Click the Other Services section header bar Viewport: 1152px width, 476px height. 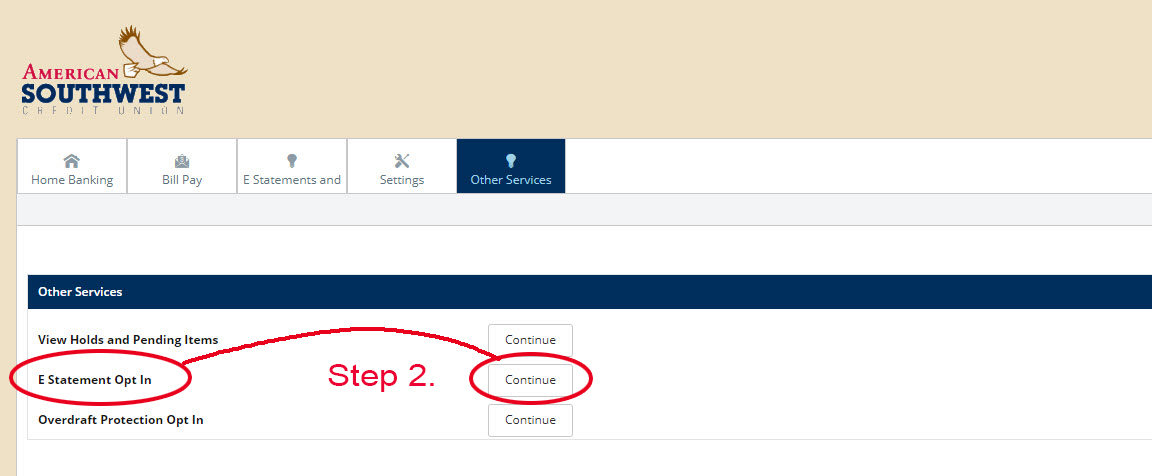(x=589, y=292)
